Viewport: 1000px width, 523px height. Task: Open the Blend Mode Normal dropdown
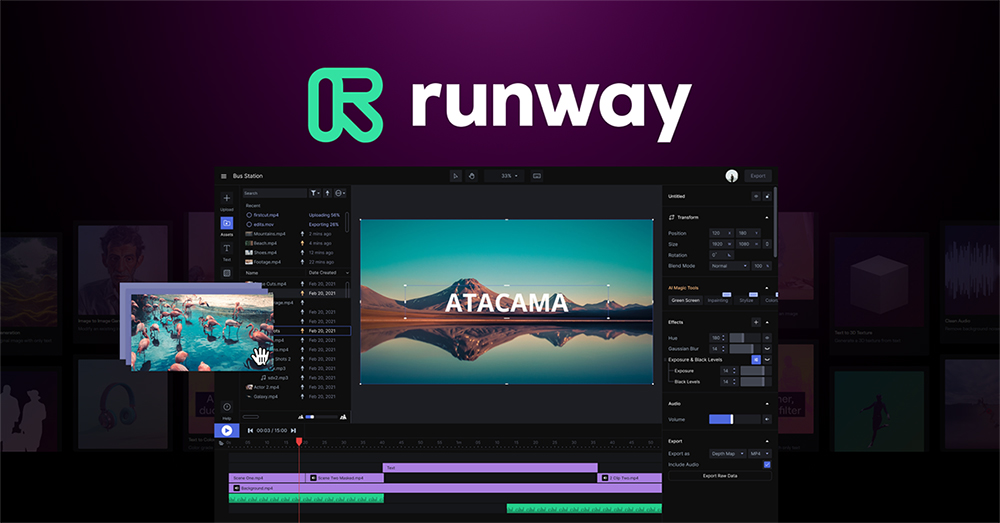click(729, 266)
